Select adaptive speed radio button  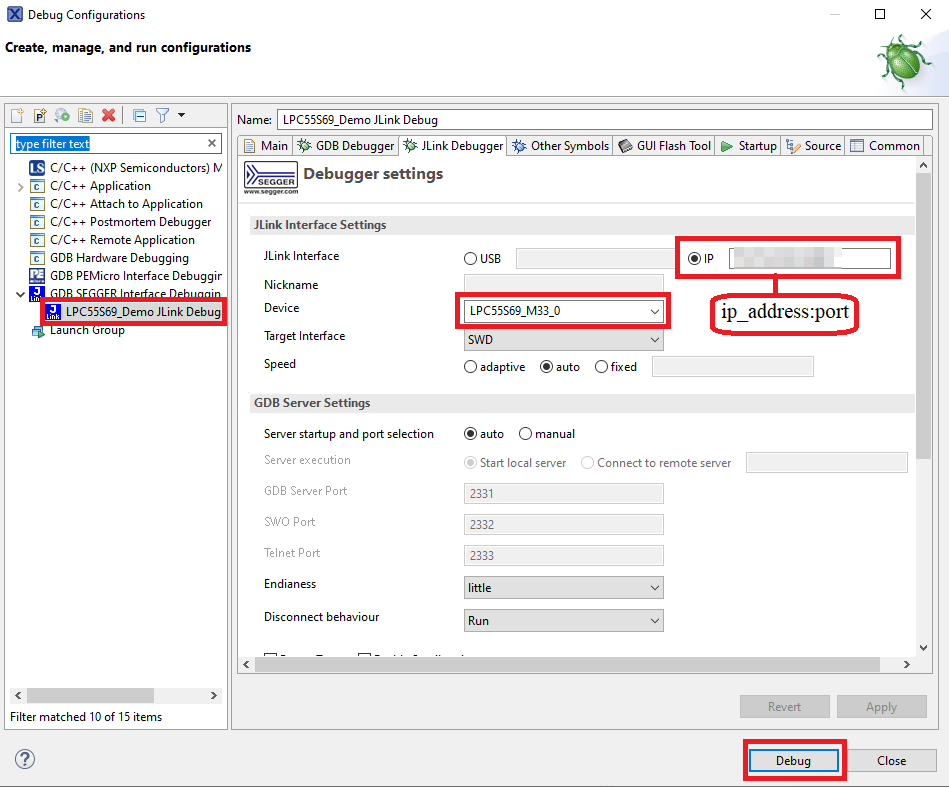click(470, 367)
